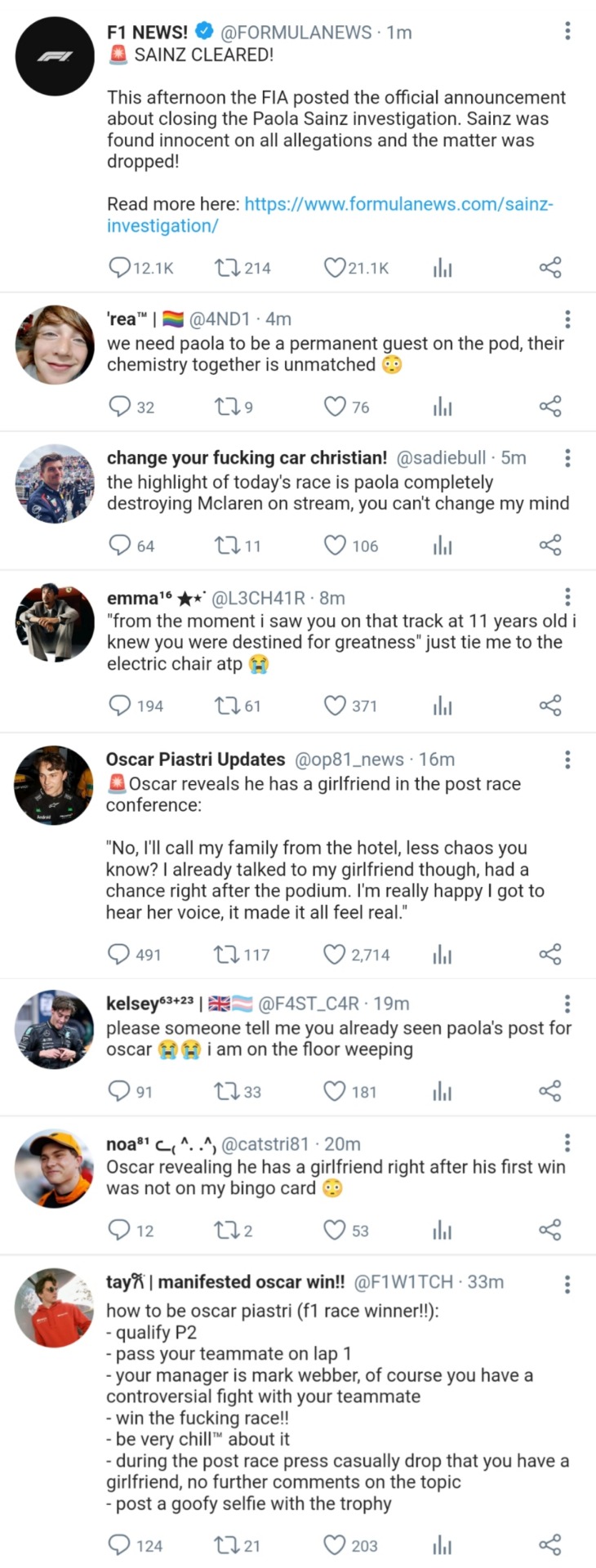View analytics on tay's how-to tweet

tap(443, 1545)
